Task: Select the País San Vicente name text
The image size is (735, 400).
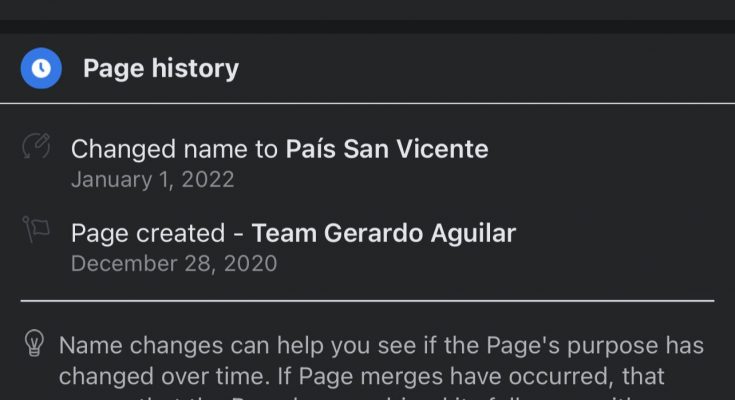Action: (387, 149)
